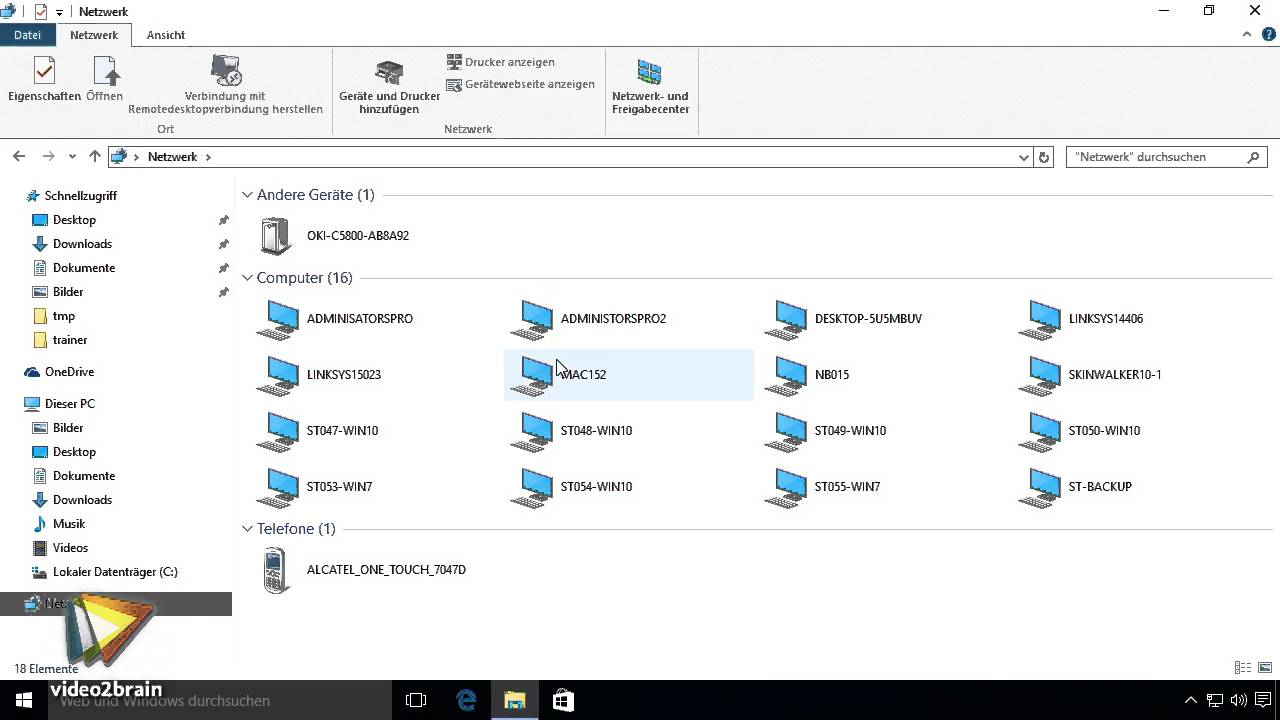The height and width of the screenshot is (720, 1280).
Task: Open the help question mark icon
Action: coord(1269,34)
